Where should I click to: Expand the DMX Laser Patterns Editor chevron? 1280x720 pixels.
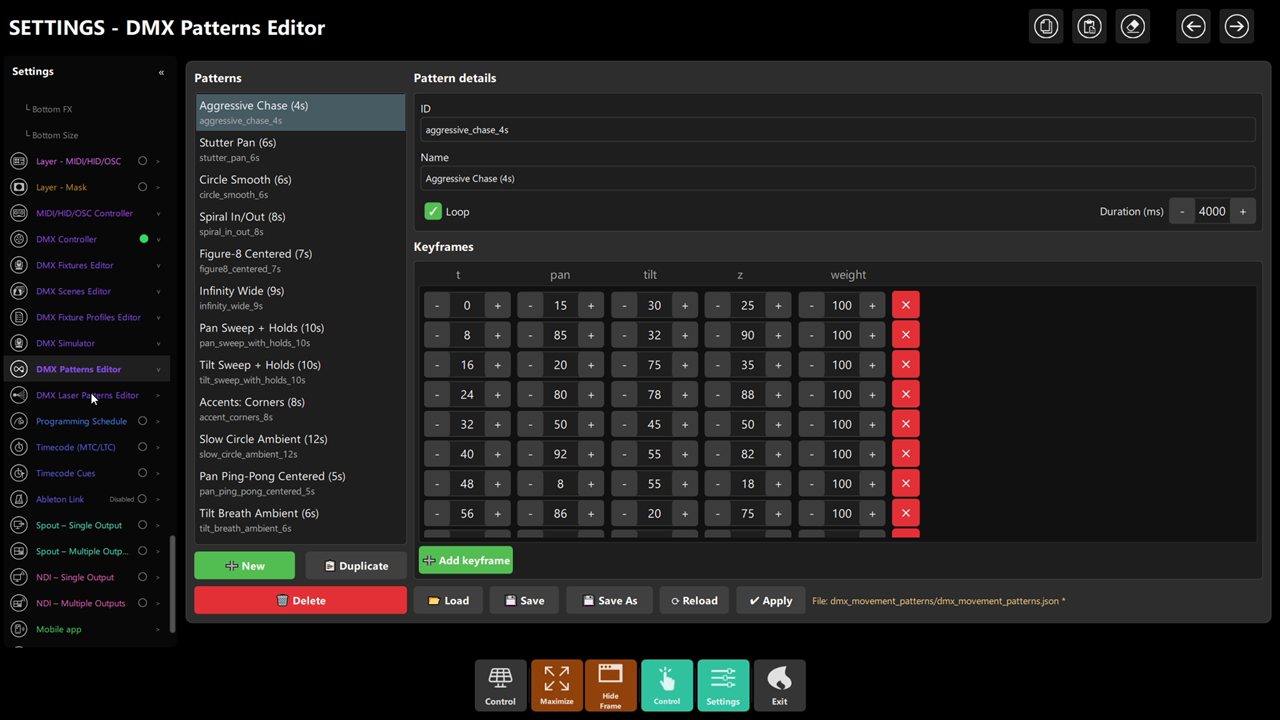click(158, 395)
